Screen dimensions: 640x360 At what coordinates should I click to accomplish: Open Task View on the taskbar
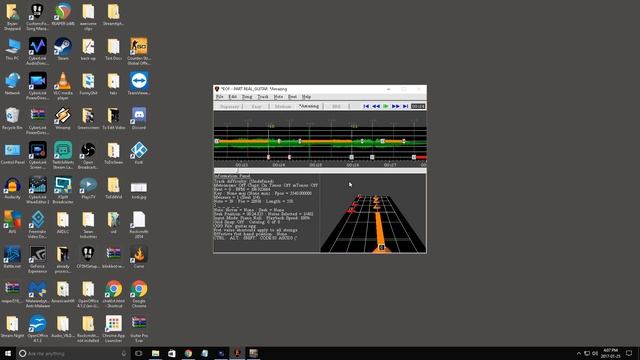139,353
